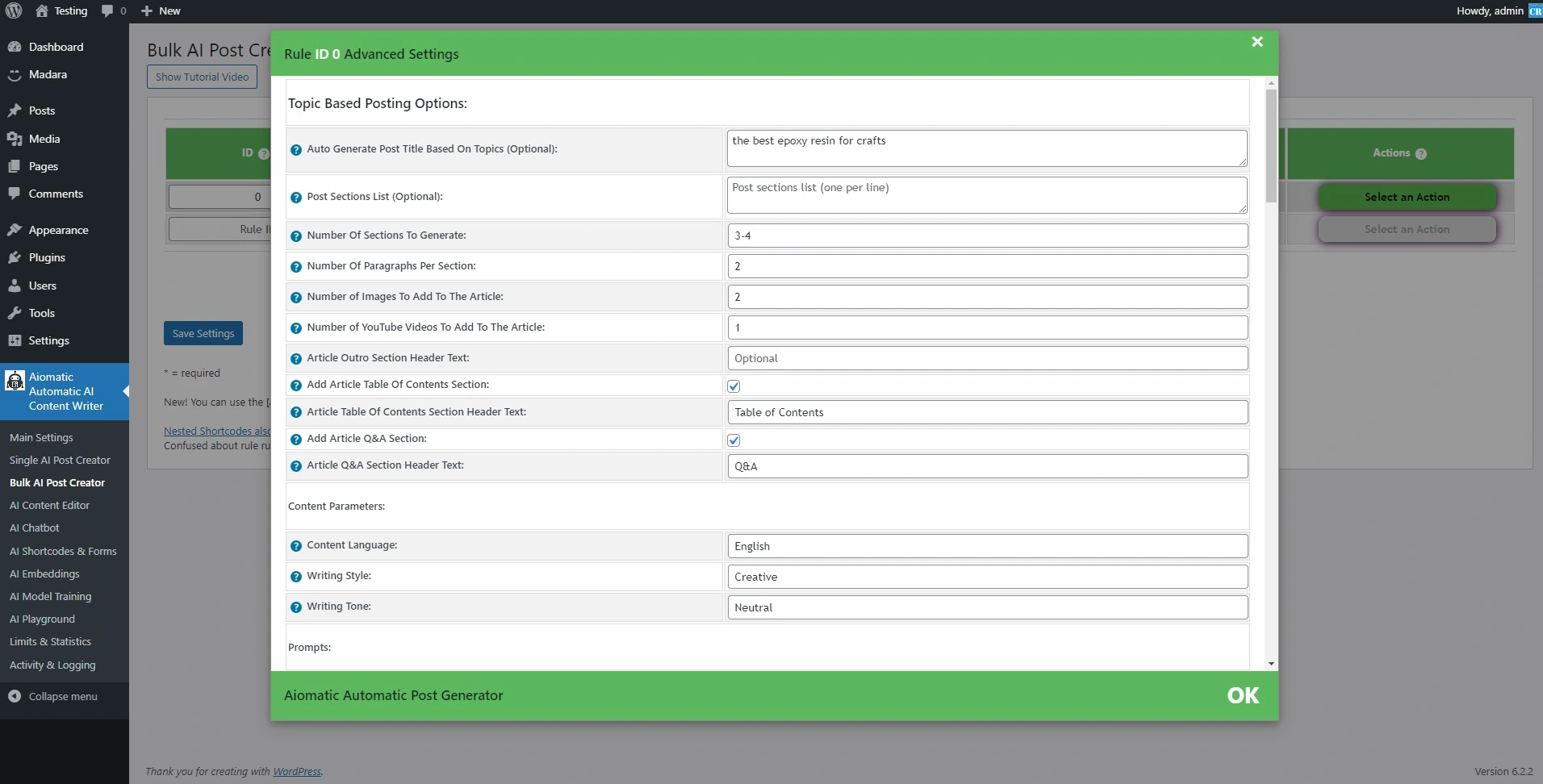Click help icon for Article Outro Section Header
The height and width of the screenshot is (784, 1543).
[x=296, y=359]
